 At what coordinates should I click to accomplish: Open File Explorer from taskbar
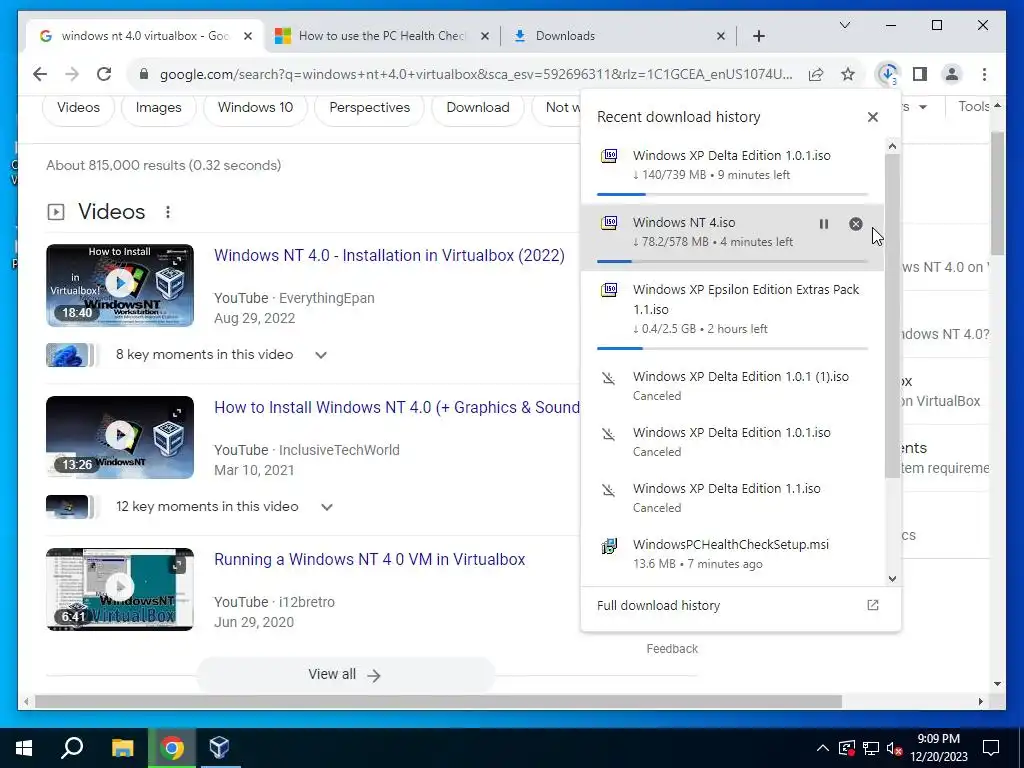(122, 748)
